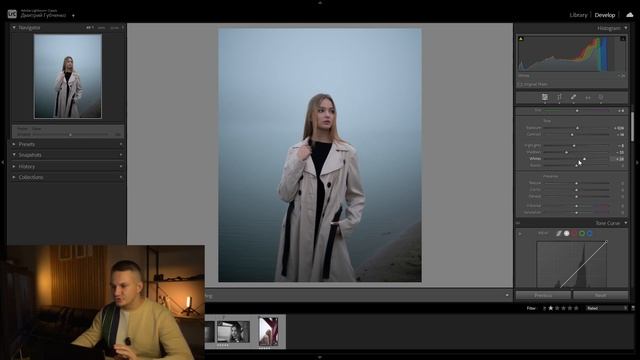Image resolution: width=640 pixels, height=360 pixels.
Task: Filter by one star rating
Action: click(551, 308)
